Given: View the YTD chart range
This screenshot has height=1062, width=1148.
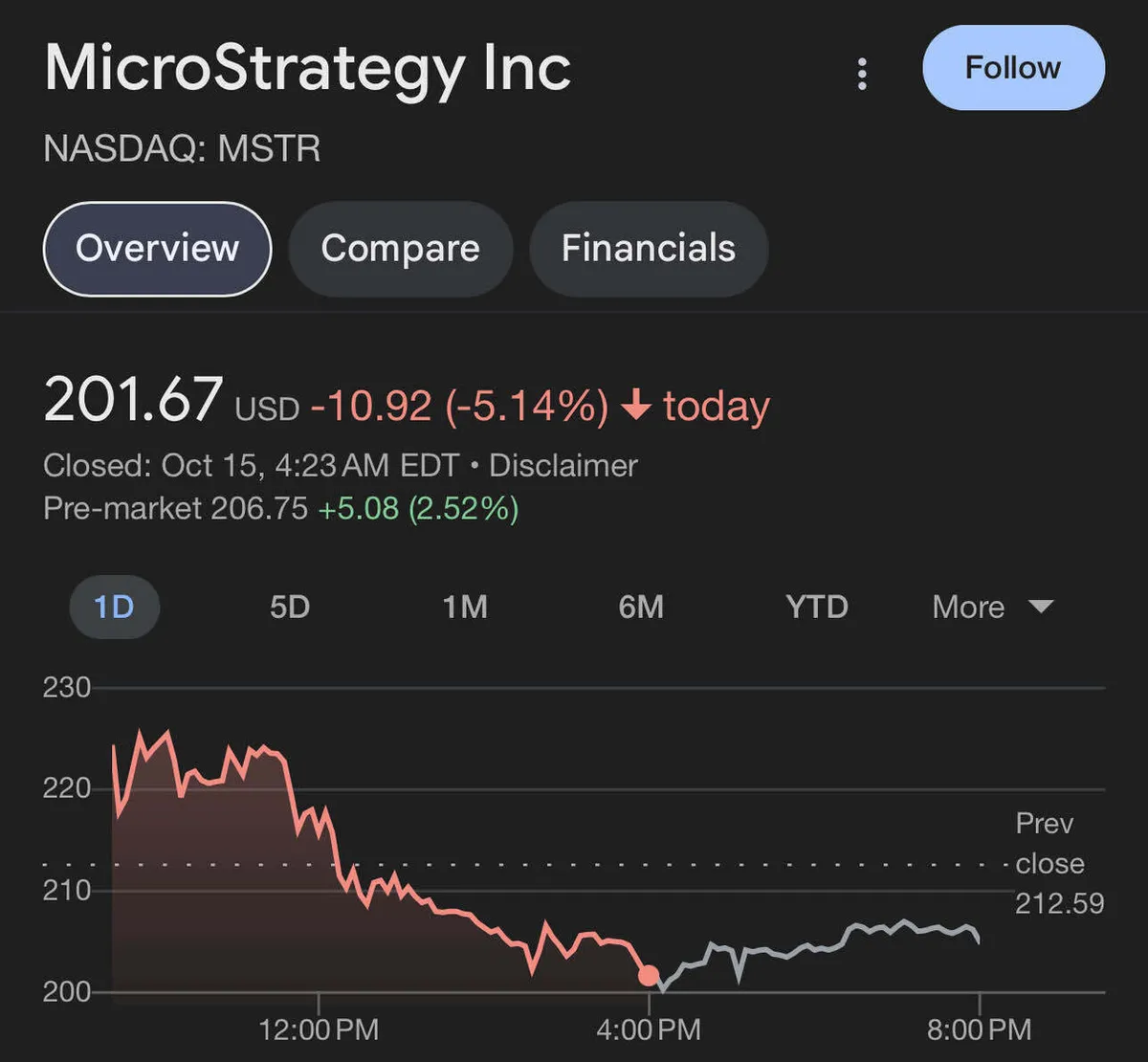Looking at the screenshot, I should [816, 608].
